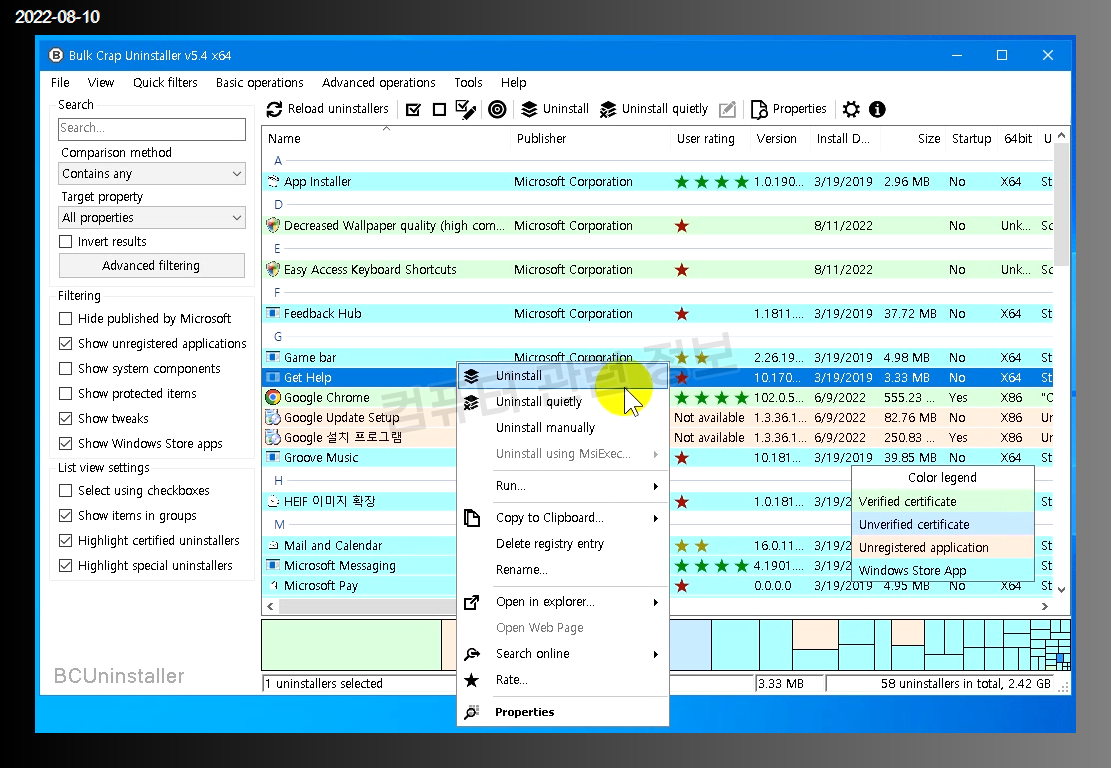Click the list's vertical scrollbar down arrow
Screen dimensions: 1111x768
(1061, 589)
